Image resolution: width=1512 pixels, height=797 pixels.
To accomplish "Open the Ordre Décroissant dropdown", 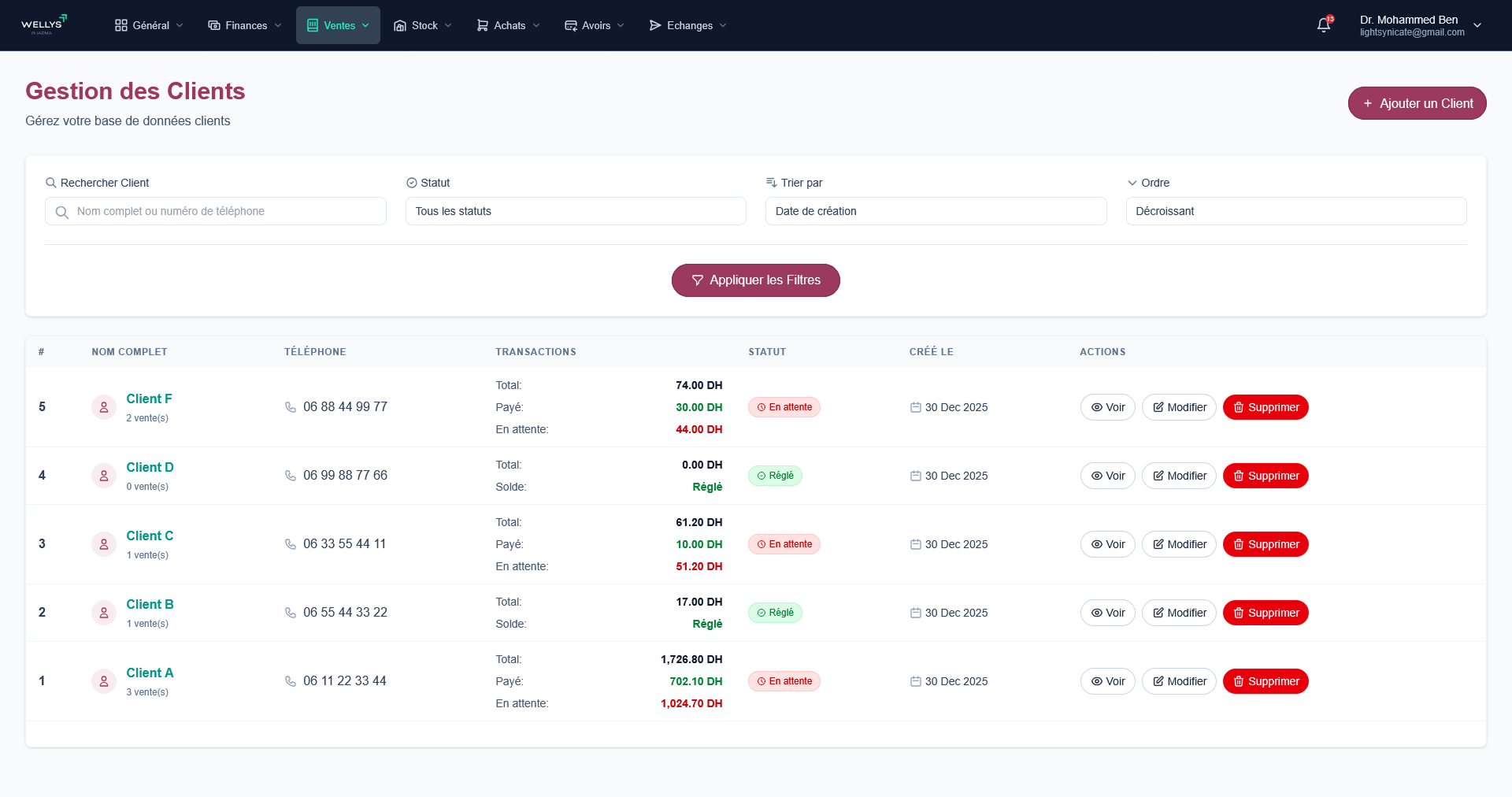I will click(x=1295, y=211).
